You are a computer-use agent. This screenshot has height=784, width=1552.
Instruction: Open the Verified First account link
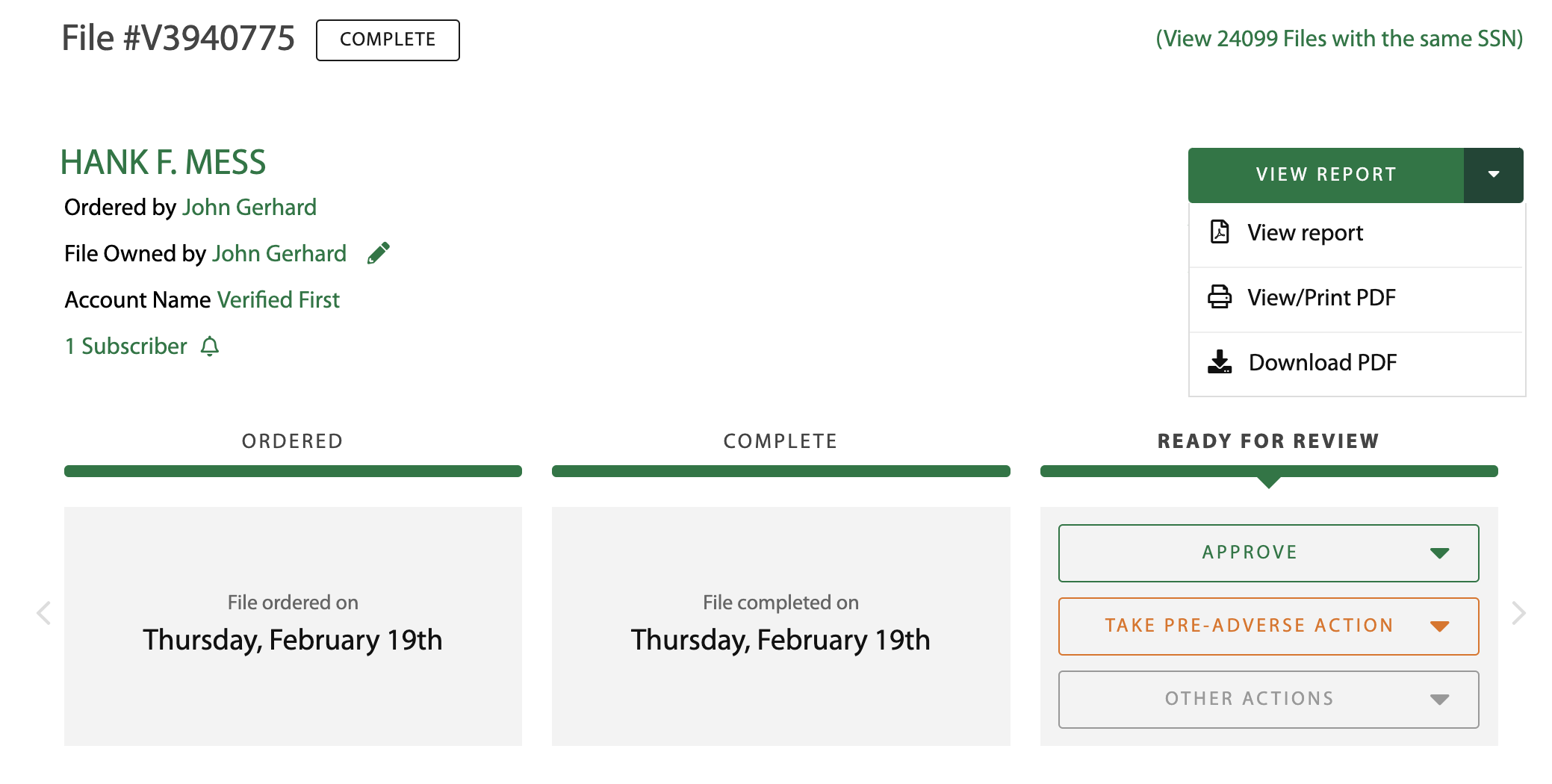tap(278, 299)
